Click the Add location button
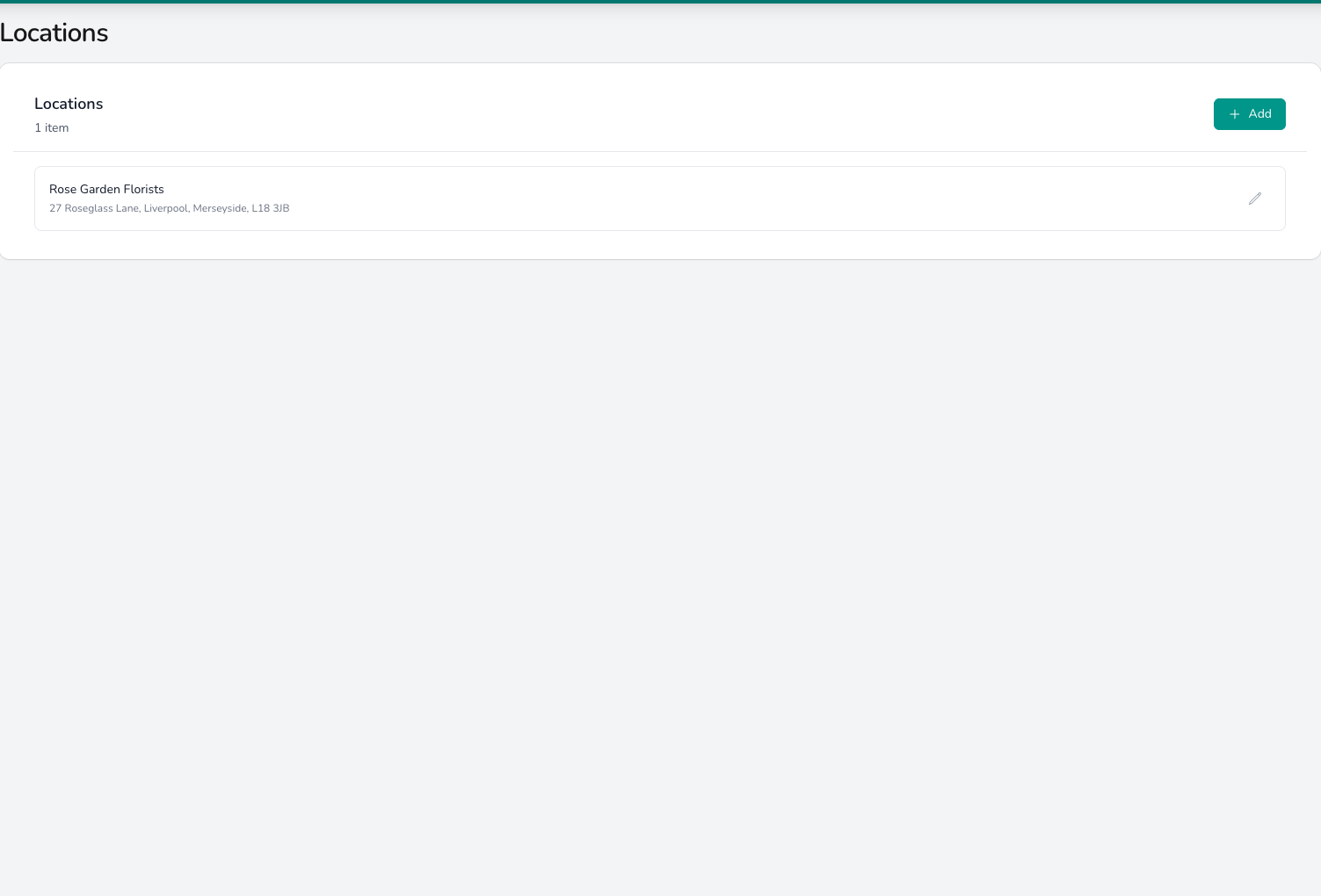 coord(1249,114)
